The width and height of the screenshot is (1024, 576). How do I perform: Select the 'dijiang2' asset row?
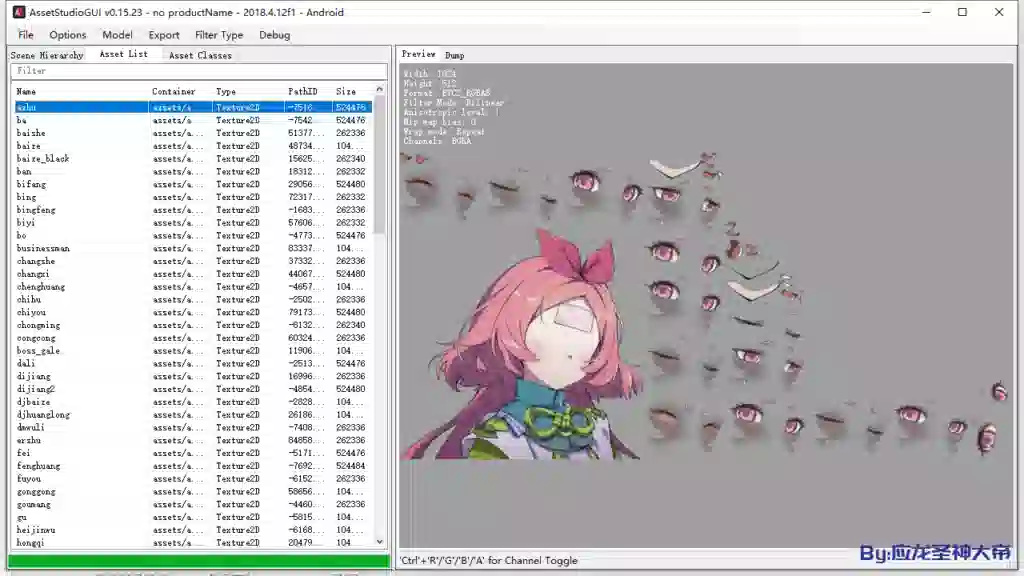pos(193,389)
